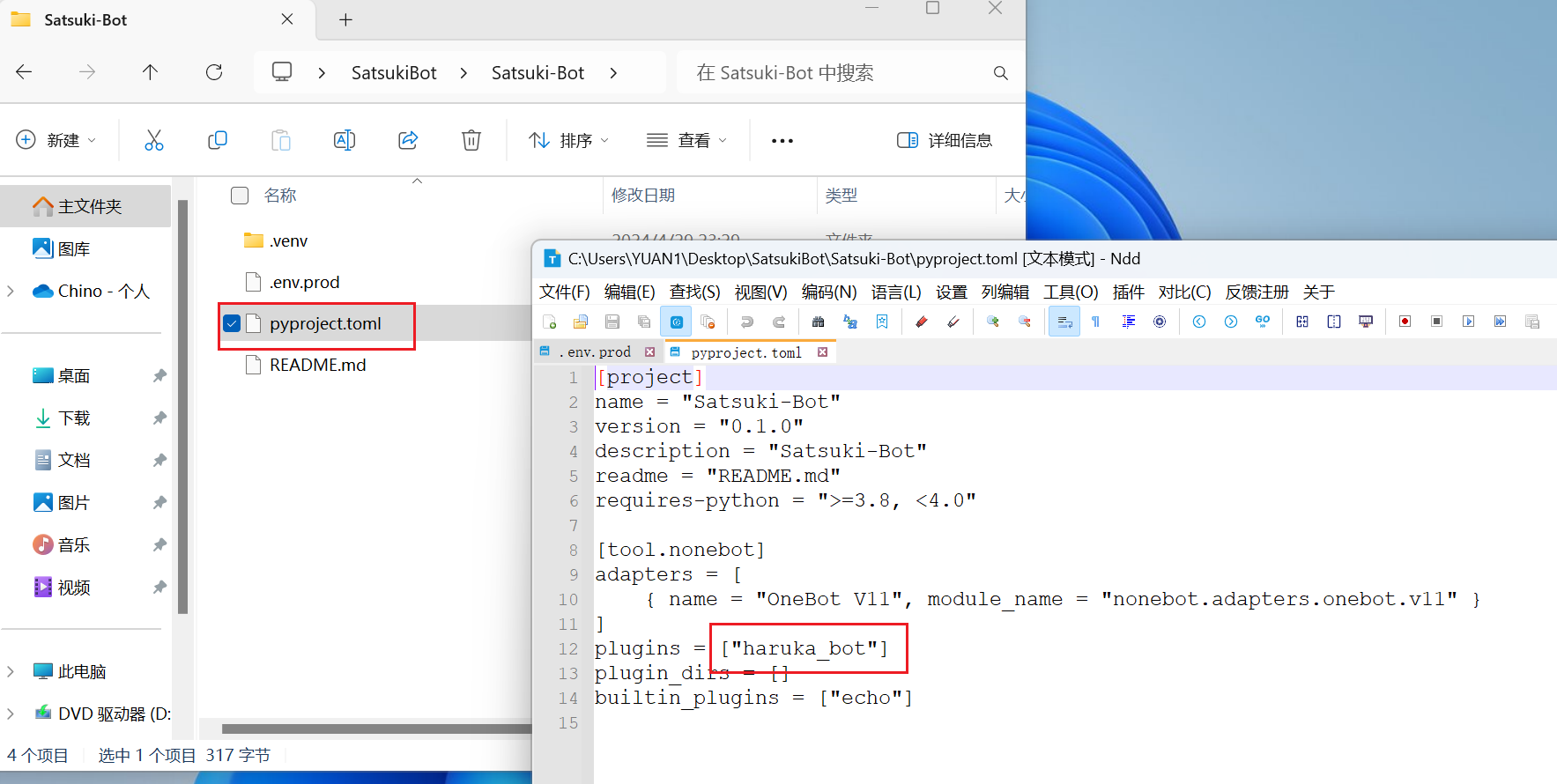Click the copy icon in Explorer toolbar
Image resolution: width=1557 pixels, height=784 pixels.
coord(218,140)
